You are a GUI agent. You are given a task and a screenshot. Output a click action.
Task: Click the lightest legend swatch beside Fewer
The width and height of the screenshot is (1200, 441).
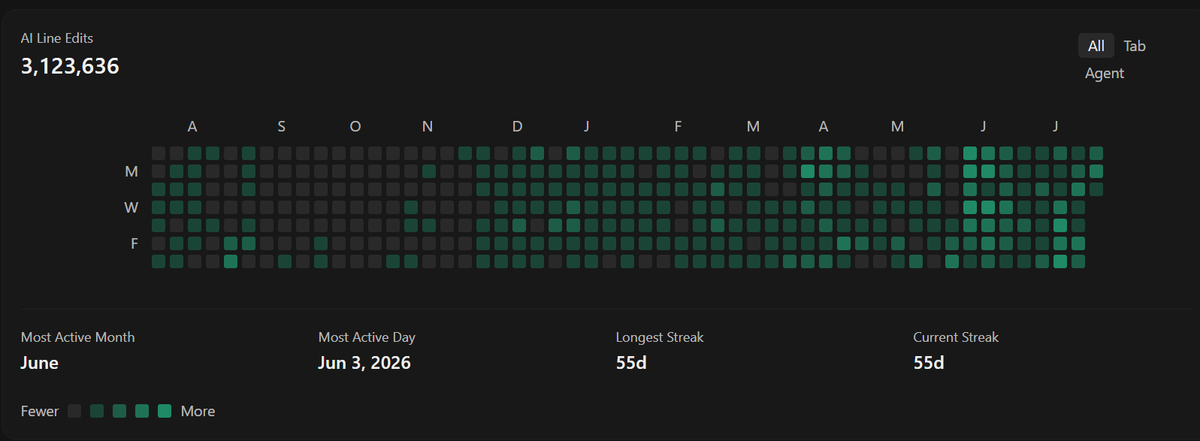pyautogui.click(x=74, y=411)
